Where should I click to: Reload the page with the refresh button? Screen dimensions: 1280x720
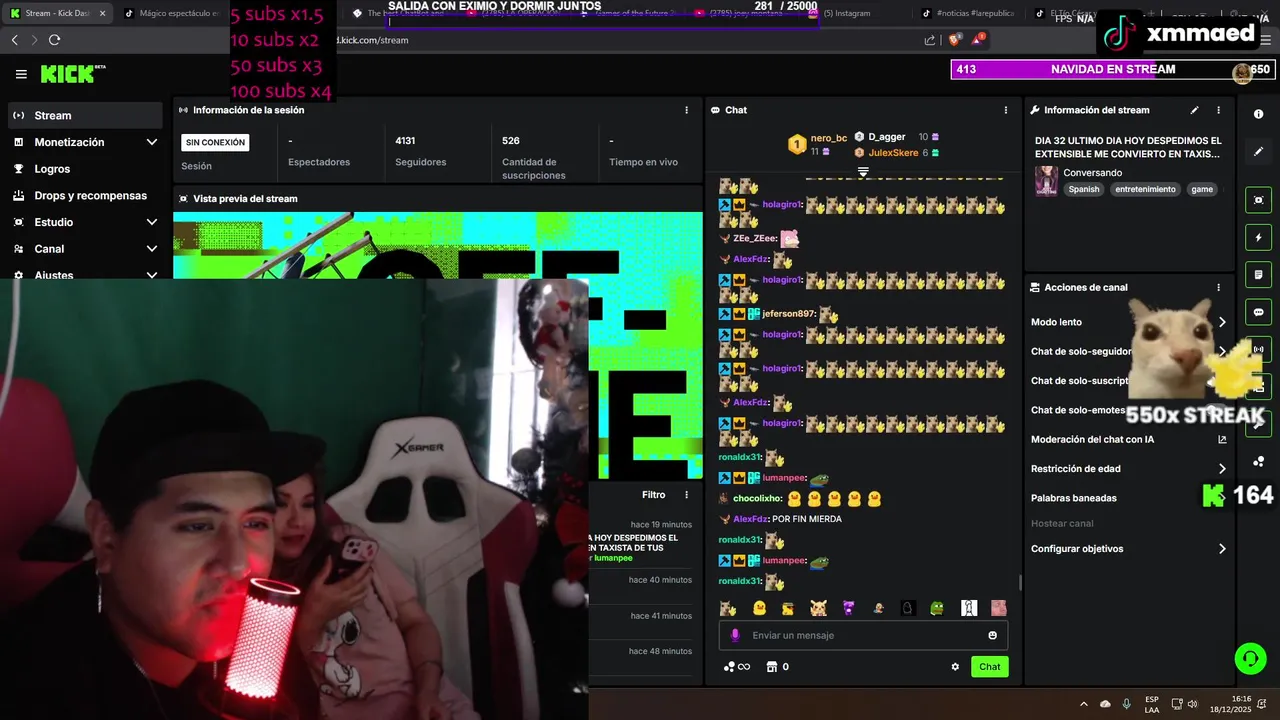click(x=54, y=40)
